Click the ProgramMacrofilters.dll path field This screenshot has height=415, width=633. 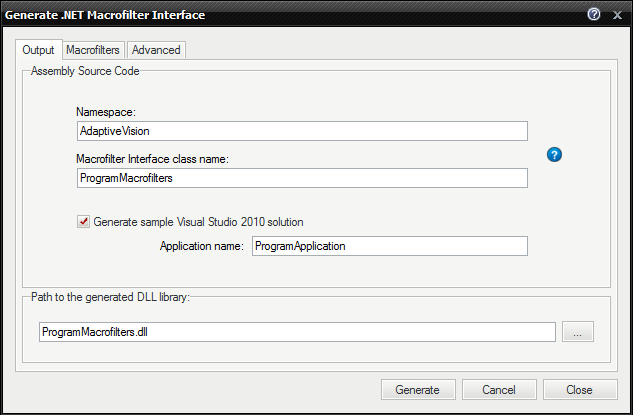(x=297, y=332)
